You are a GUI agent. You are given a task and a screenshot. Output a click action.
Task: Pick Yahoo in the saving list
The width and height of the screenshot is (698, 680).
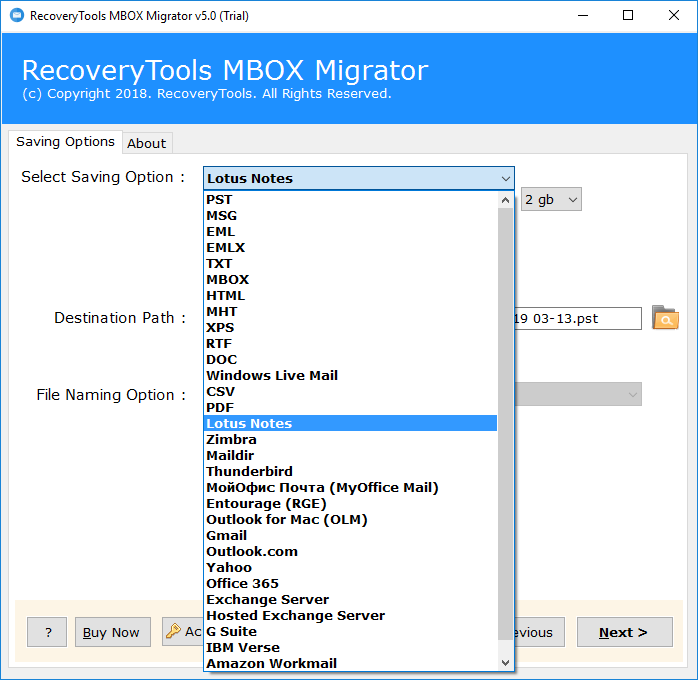click(351, 568)
